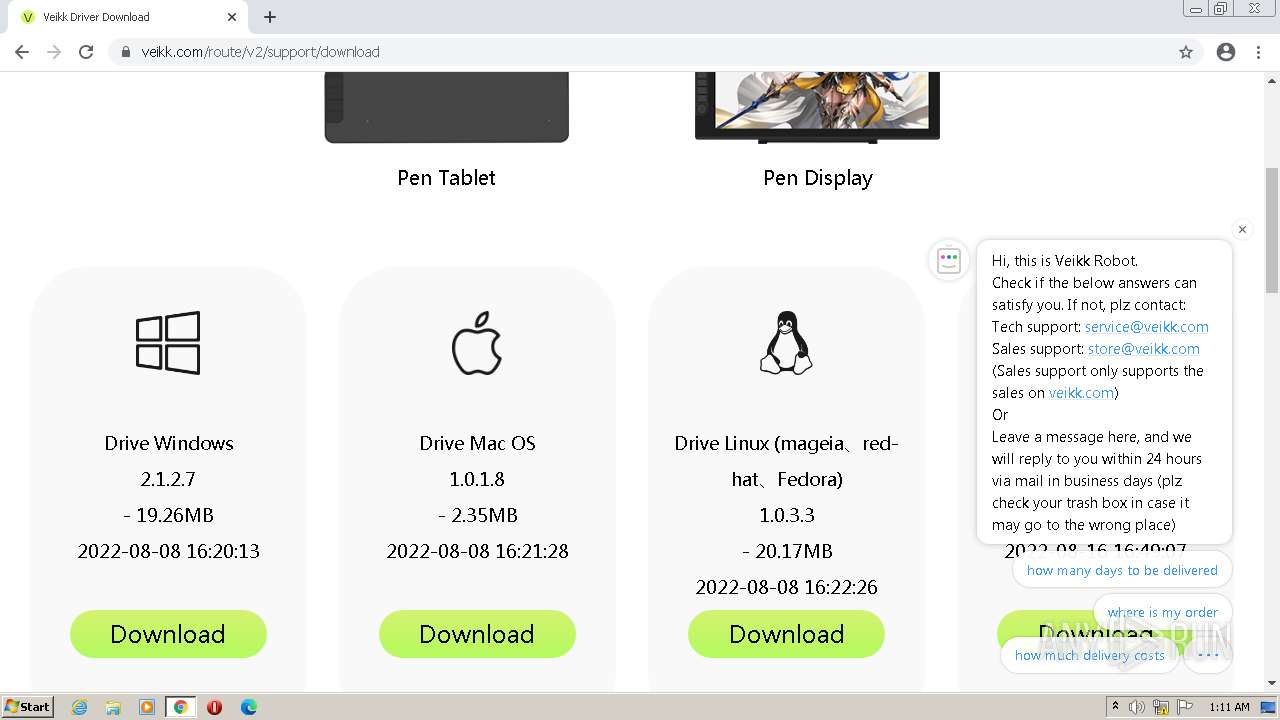1280x720 pixels.
Task: Select the Mac date 2022-08-08 16:21:28
Action: tap(477, 551)
